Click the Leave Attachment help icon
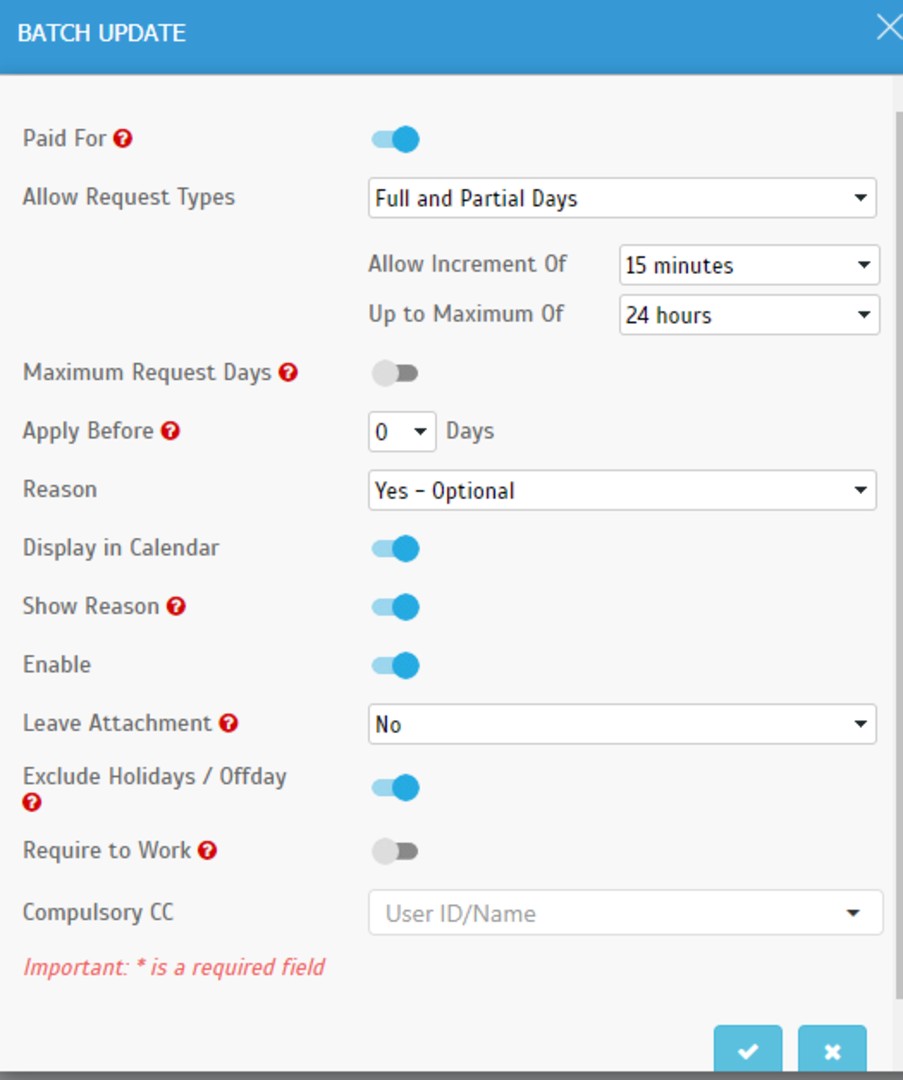The image size is (903, 1080). (x=228, y=723)
